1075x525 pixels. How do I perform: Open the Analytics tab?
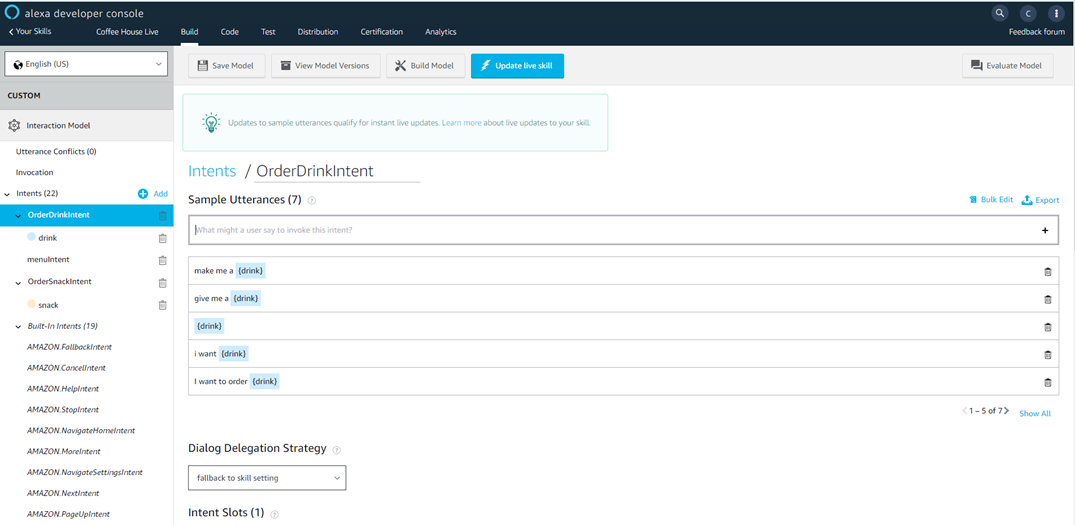point(440,32)
